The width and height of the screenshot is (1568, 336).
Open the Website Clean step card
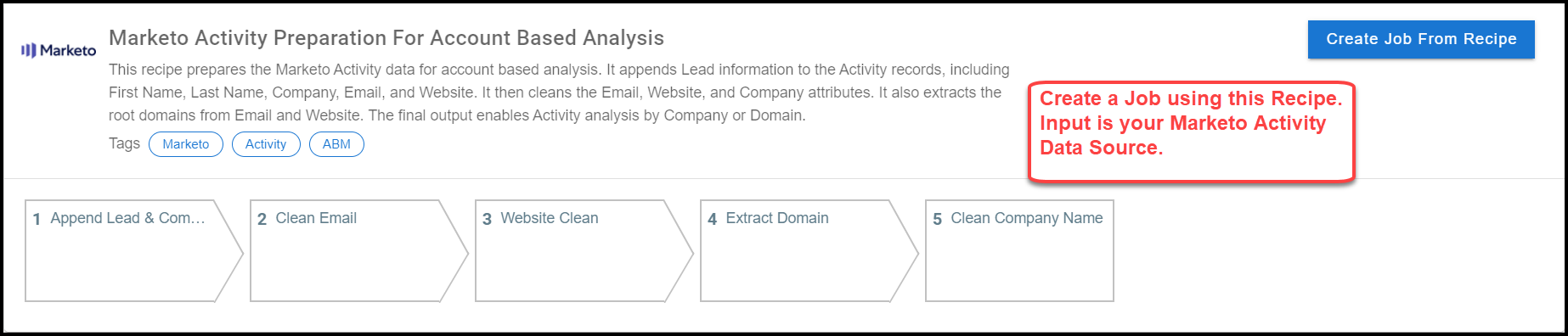click(584, 251)
